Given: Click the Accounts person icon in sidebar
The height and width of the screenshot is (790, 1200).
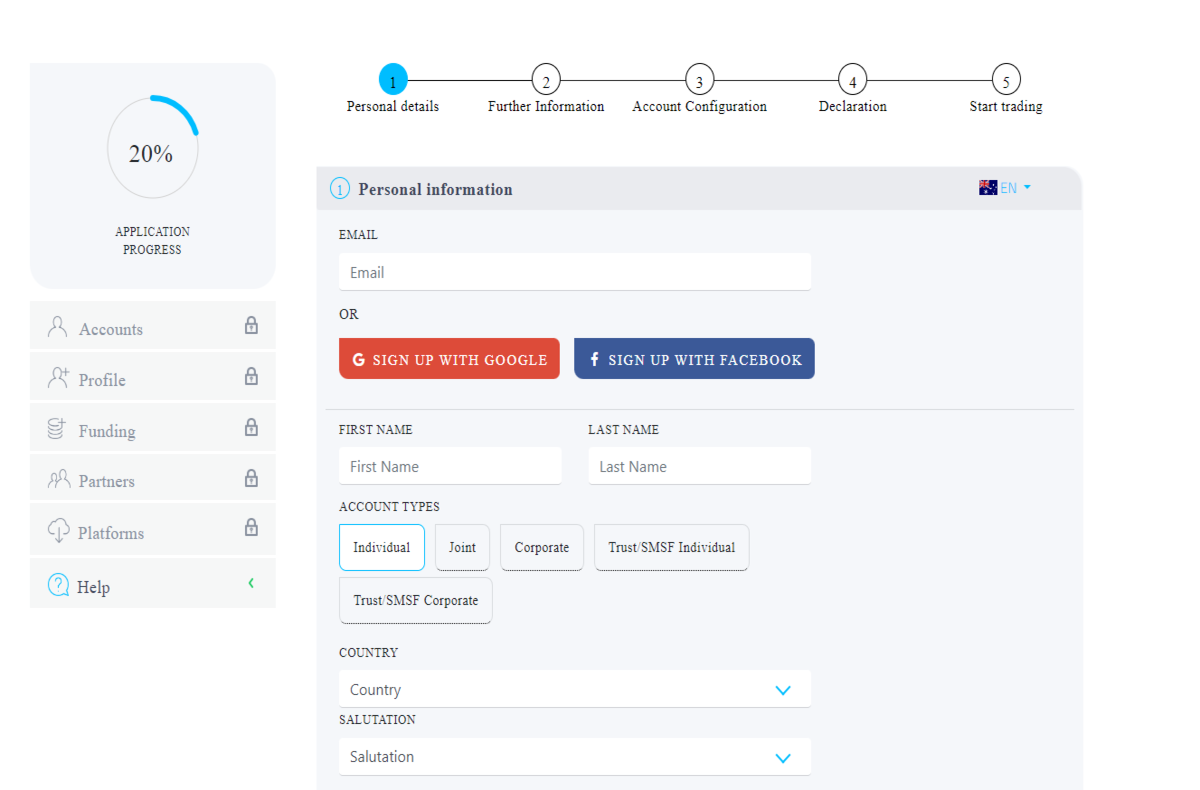Looking at the screenshot, I should (x=58, y=327).
